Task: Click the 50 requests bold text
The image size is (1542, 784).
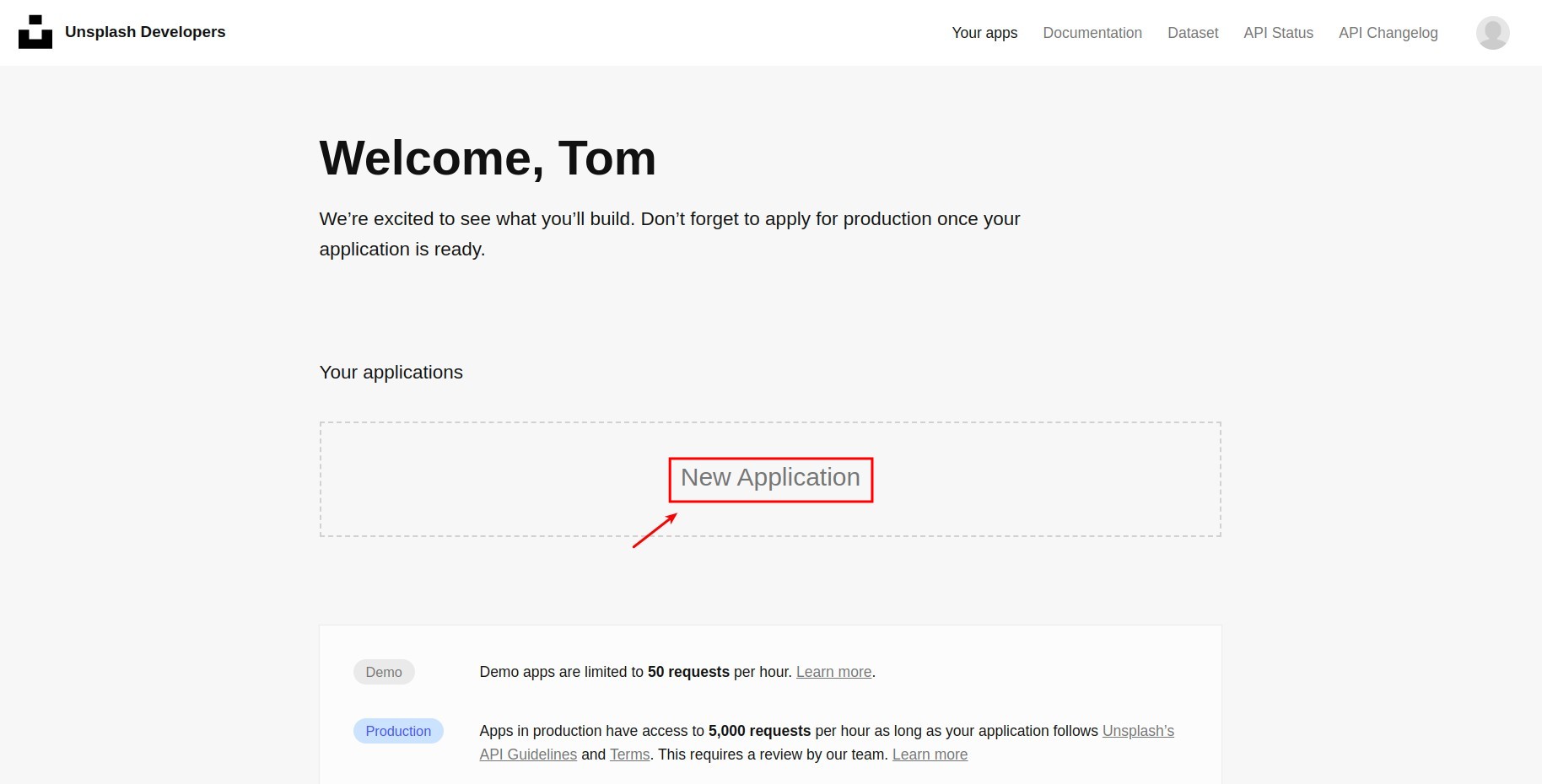Action: 688,672
